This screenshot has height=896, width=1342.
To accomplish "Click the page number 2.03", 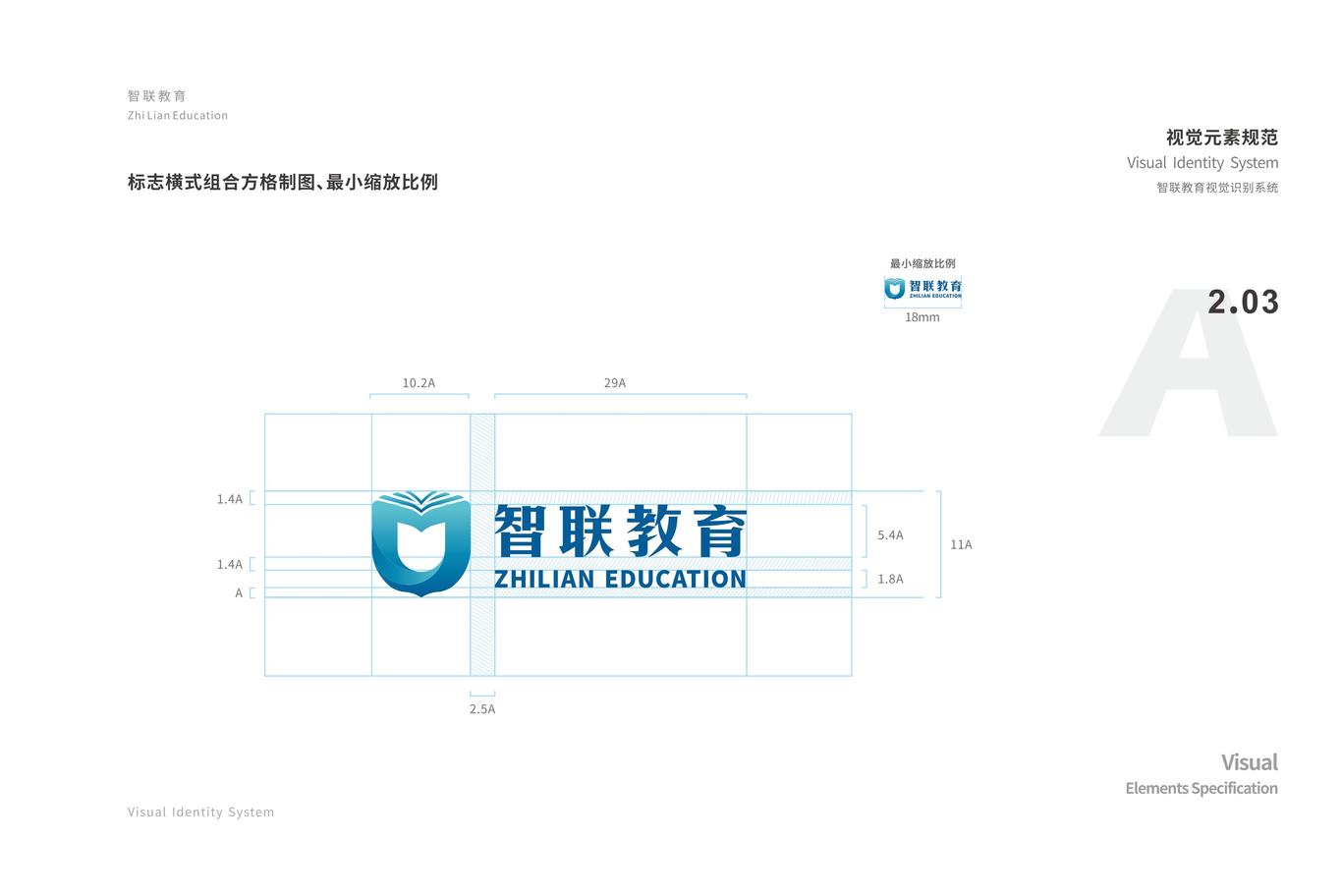I will tap(1243, 303).
